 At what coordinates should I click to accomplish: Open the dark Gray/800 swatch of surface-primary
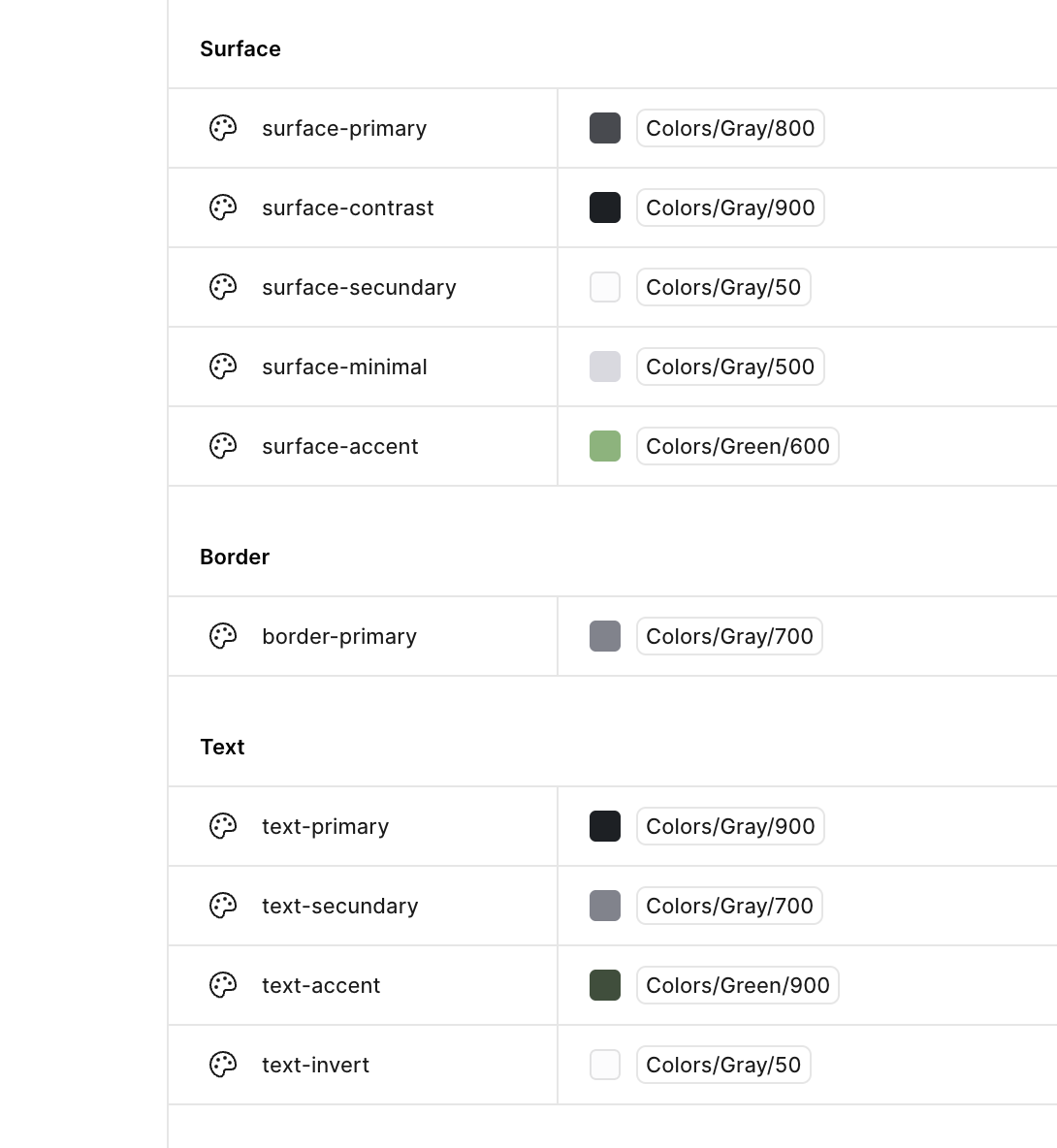pyautogui.click(x=605, y=128)
